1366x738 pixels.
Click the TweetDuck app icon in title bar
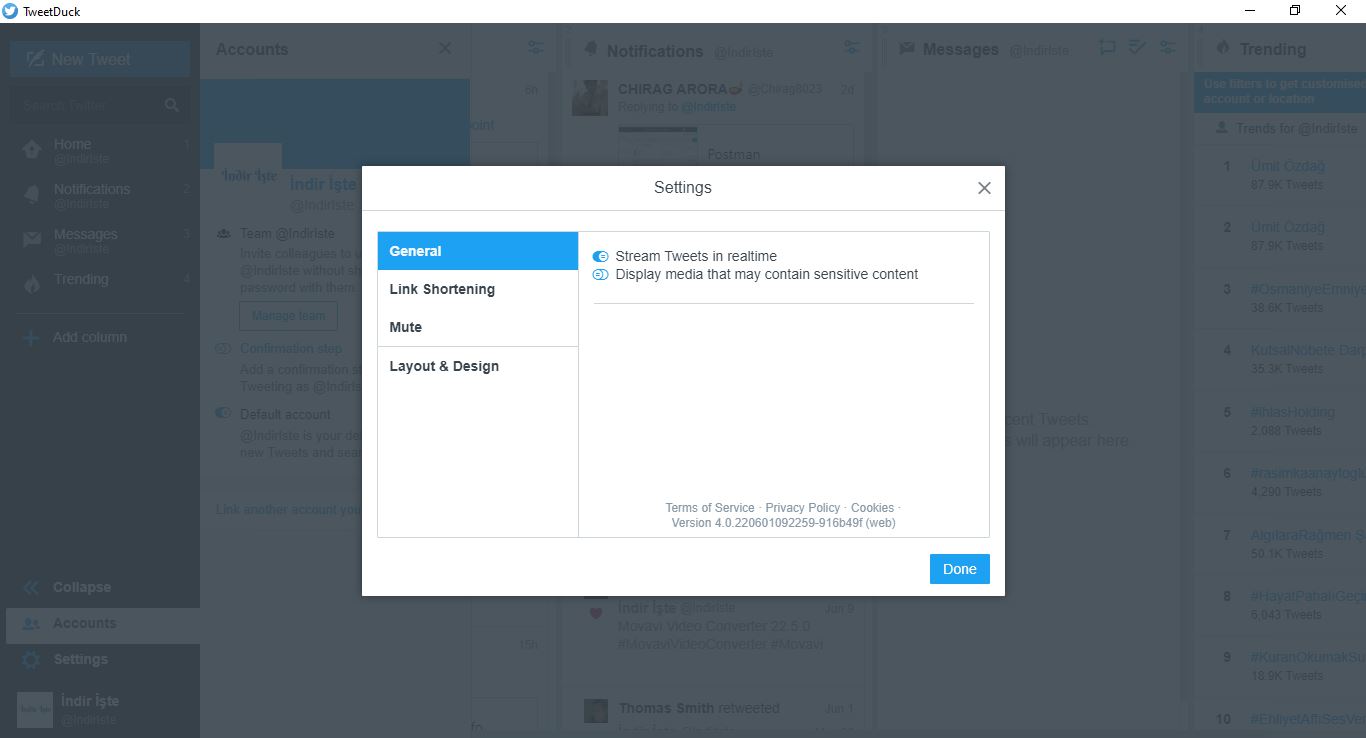pos(10,11)
